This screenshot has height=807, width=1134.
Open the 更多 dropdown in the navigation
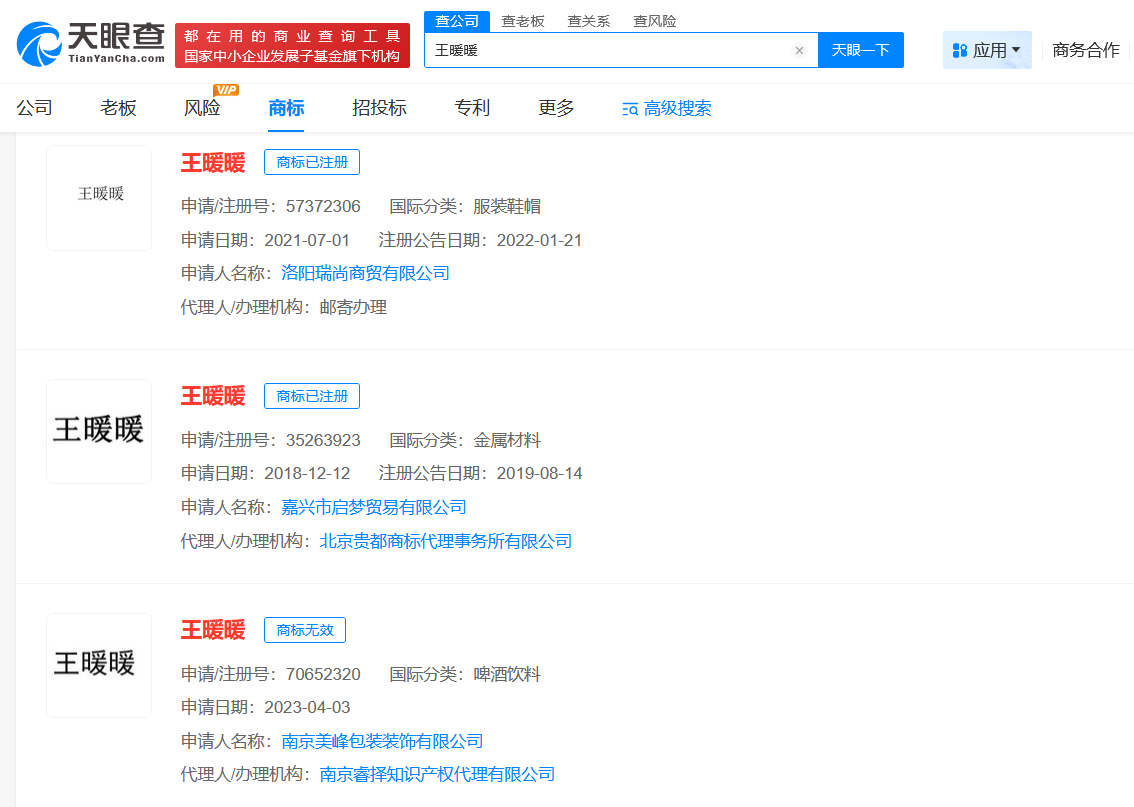click(555, 108)
